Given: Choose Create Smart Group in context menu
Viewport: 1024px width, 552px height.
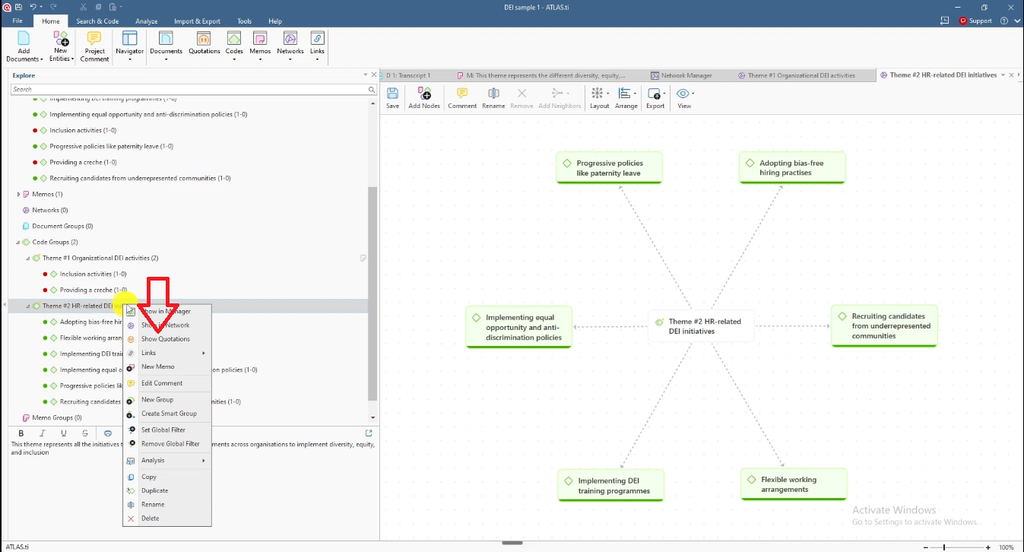Looking at the screenshot, I should point(167,414).
